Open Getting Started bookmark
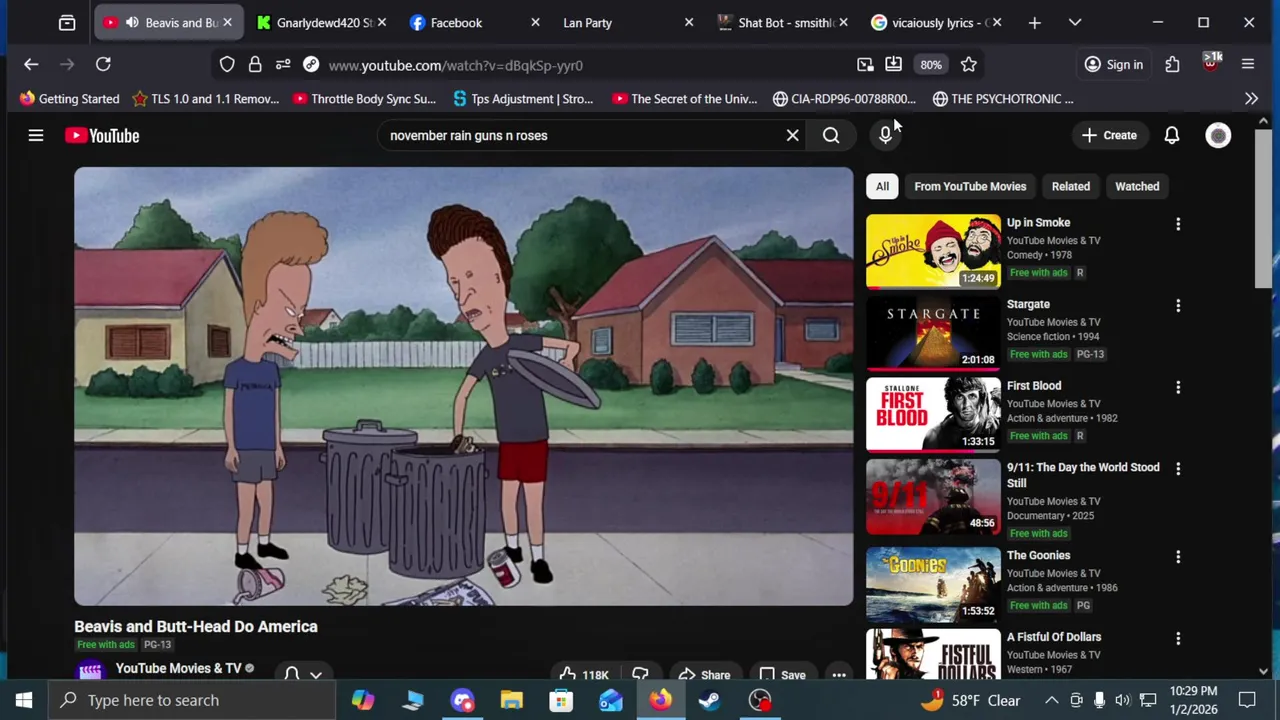Viewport: 1280px width, 720px height. (x=69, y=98)
